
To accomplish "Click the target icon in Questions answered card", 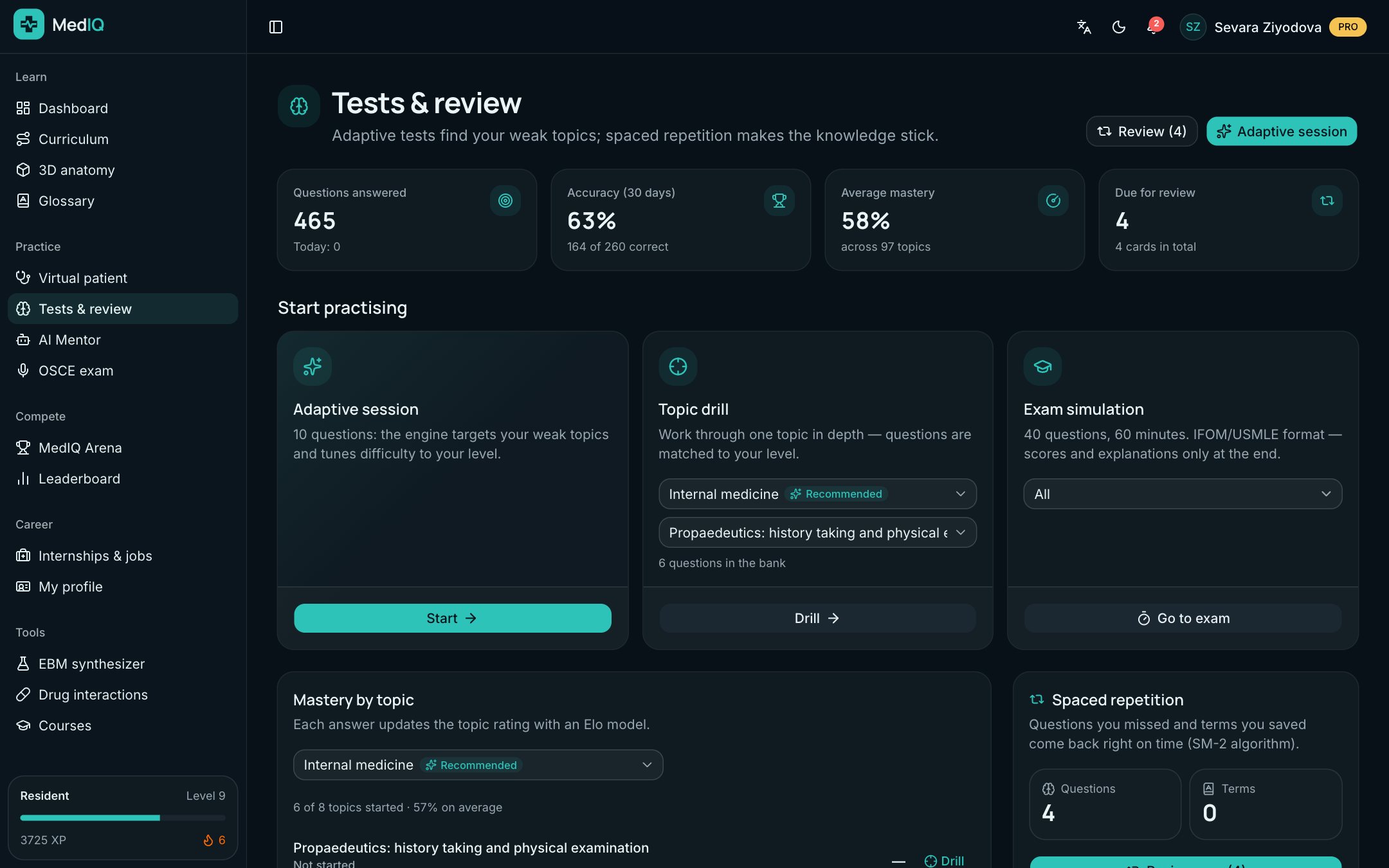I will tap(505, 201).
